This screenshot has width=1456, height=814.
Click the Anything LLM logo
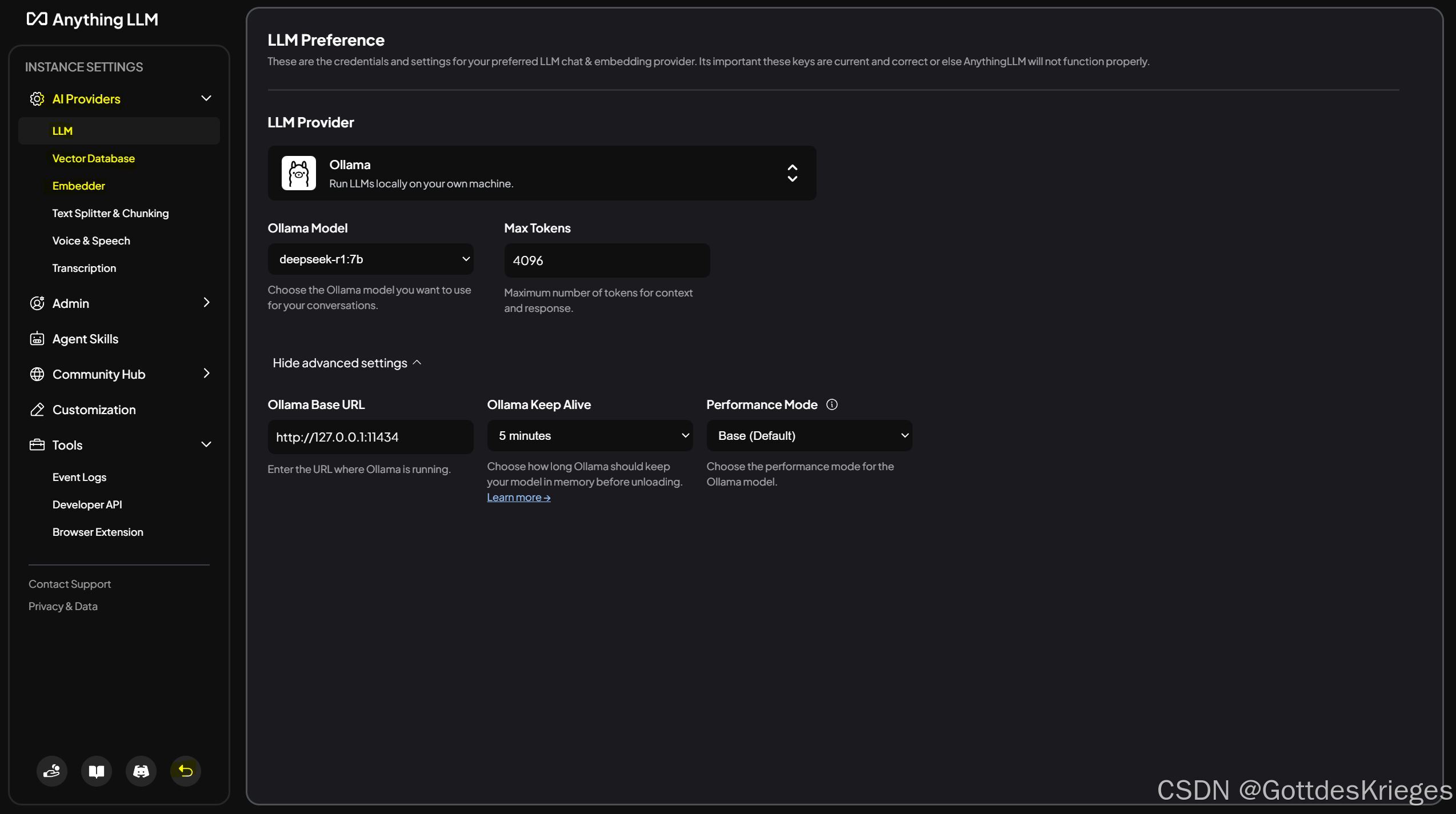coord(93,19)
